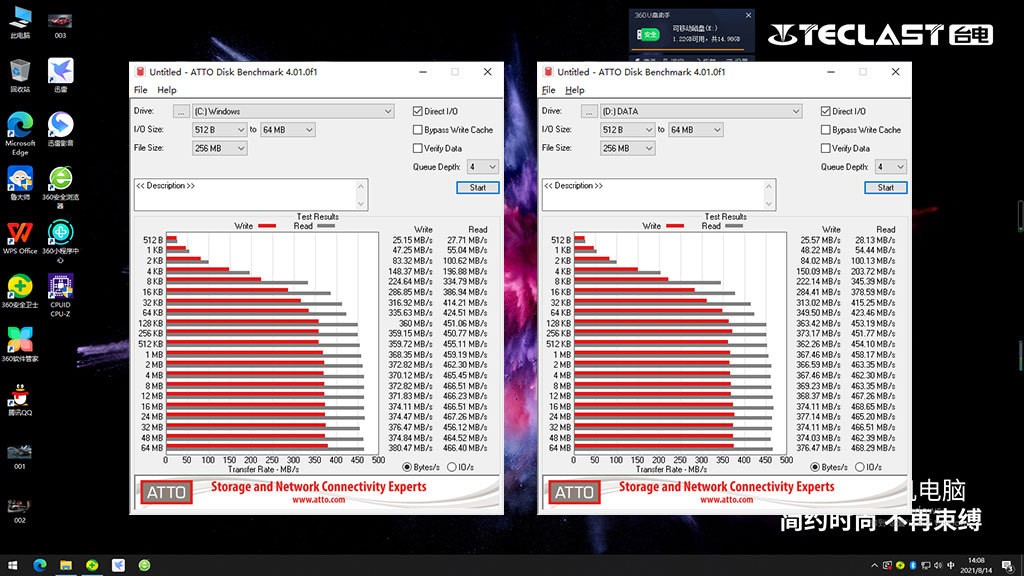Close the 360 U-disk popup
The image size is (1024, 576).
pos(748,15)
